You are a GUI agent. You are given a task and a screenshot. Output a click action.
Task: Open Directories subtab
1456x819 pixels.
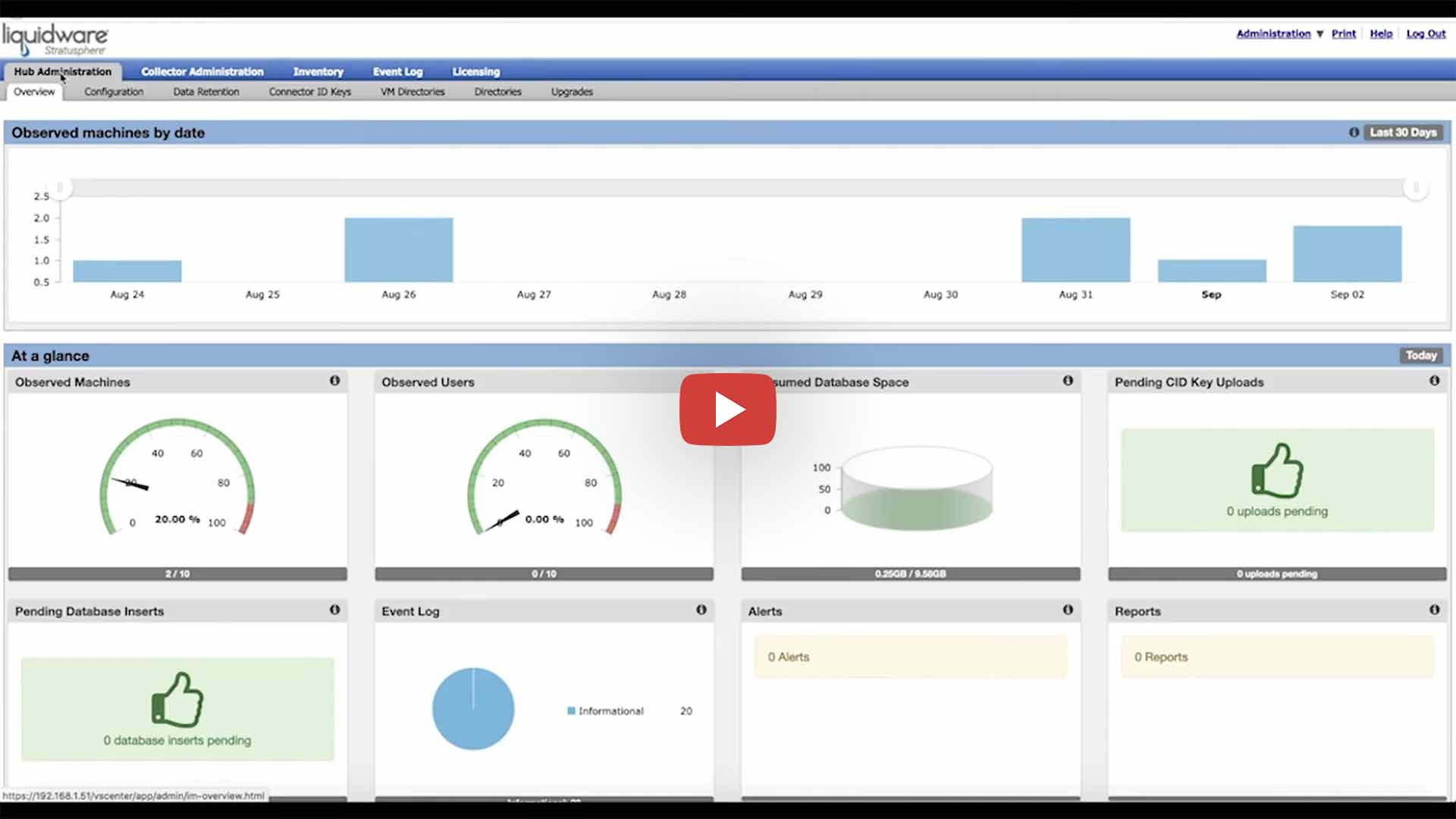tap(498, 92)
